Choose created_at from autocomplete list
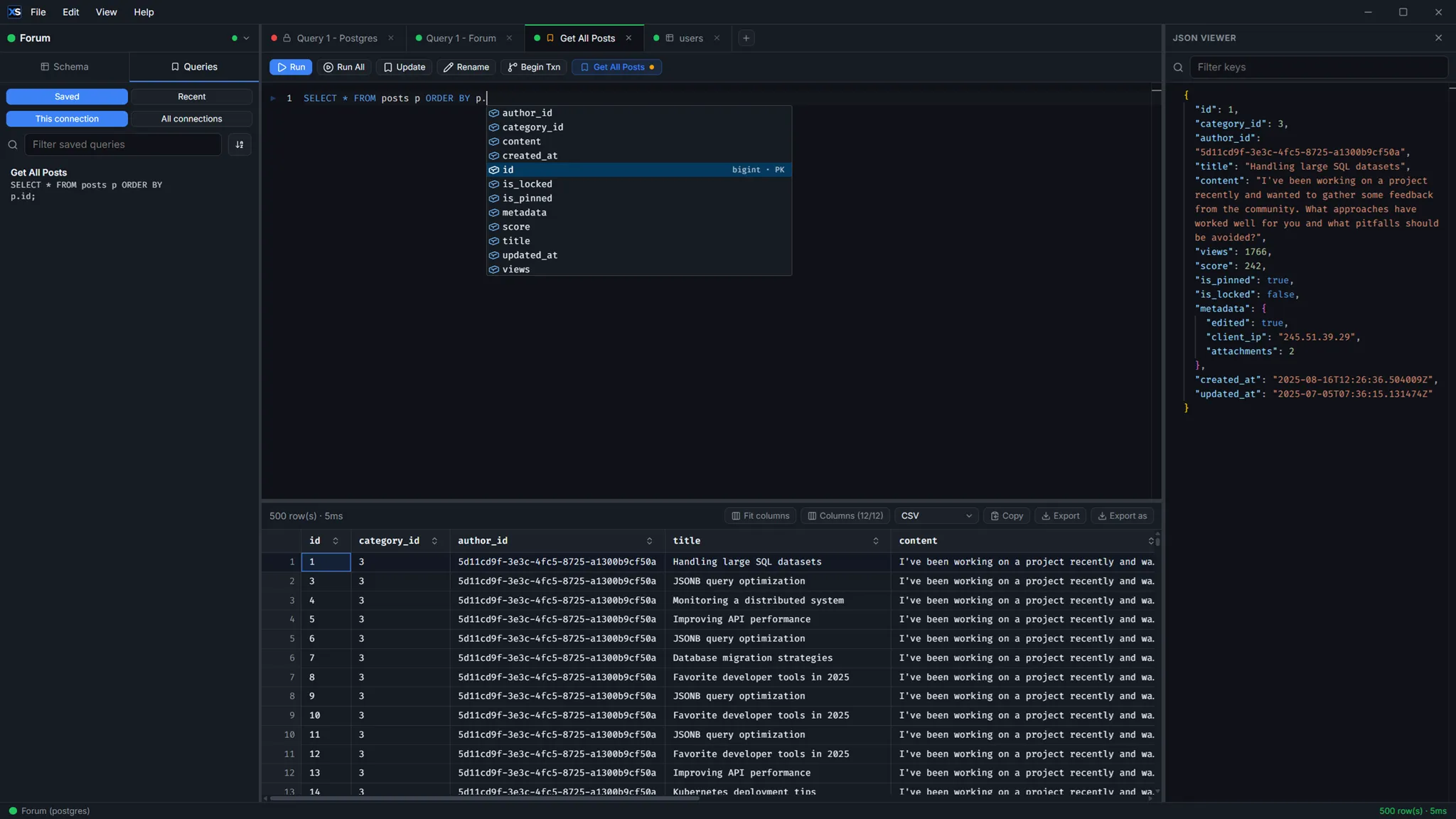Image resolution: width=1456 pixels, height=819 pixels. [x=638, y=156]
